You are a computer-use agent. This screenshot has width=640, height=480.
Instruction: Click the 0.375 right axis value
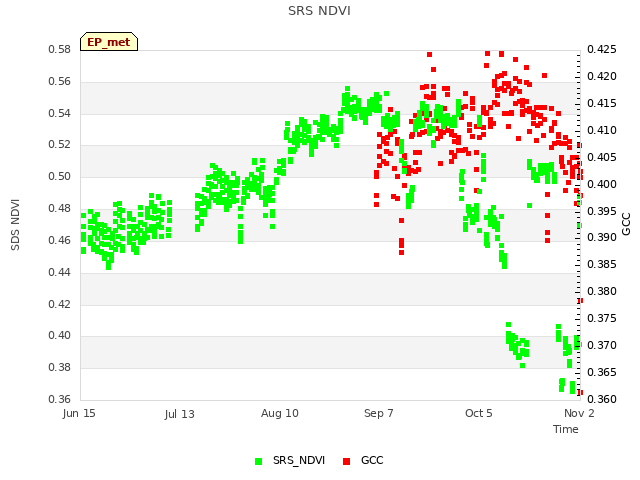point(602,318)
